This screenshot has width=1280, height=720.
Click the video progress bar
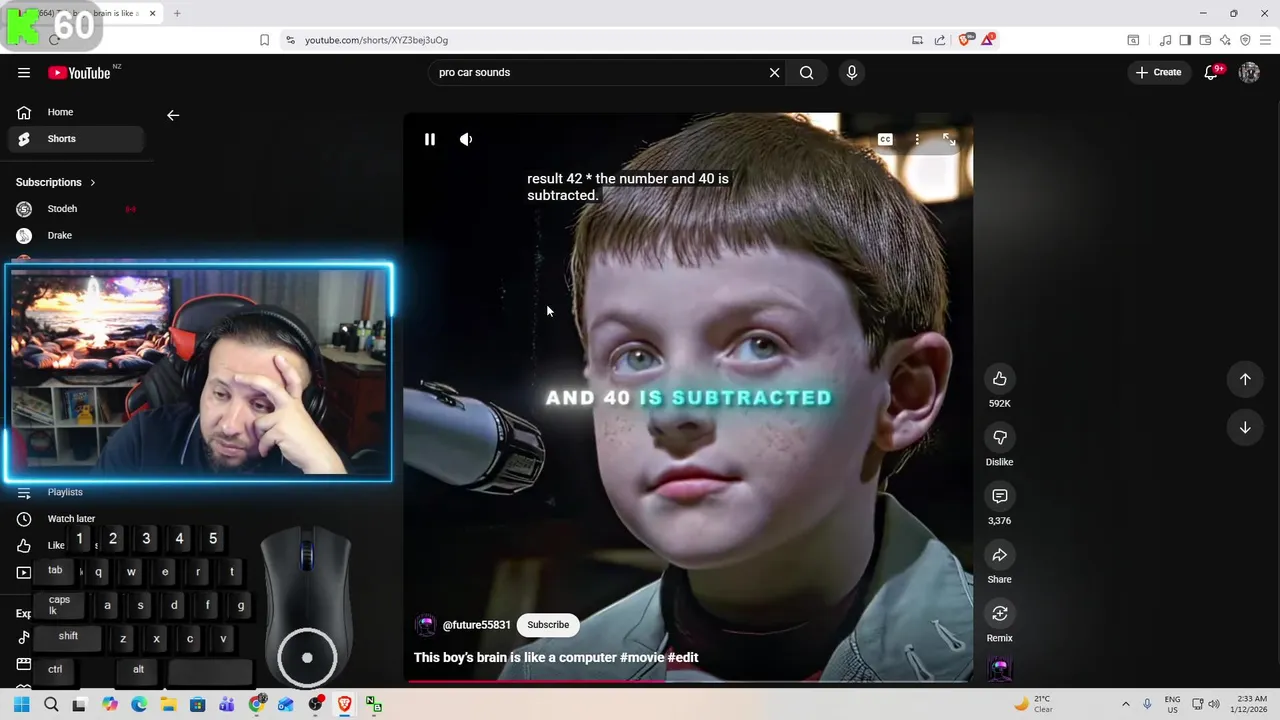click(x=688, y=681)
